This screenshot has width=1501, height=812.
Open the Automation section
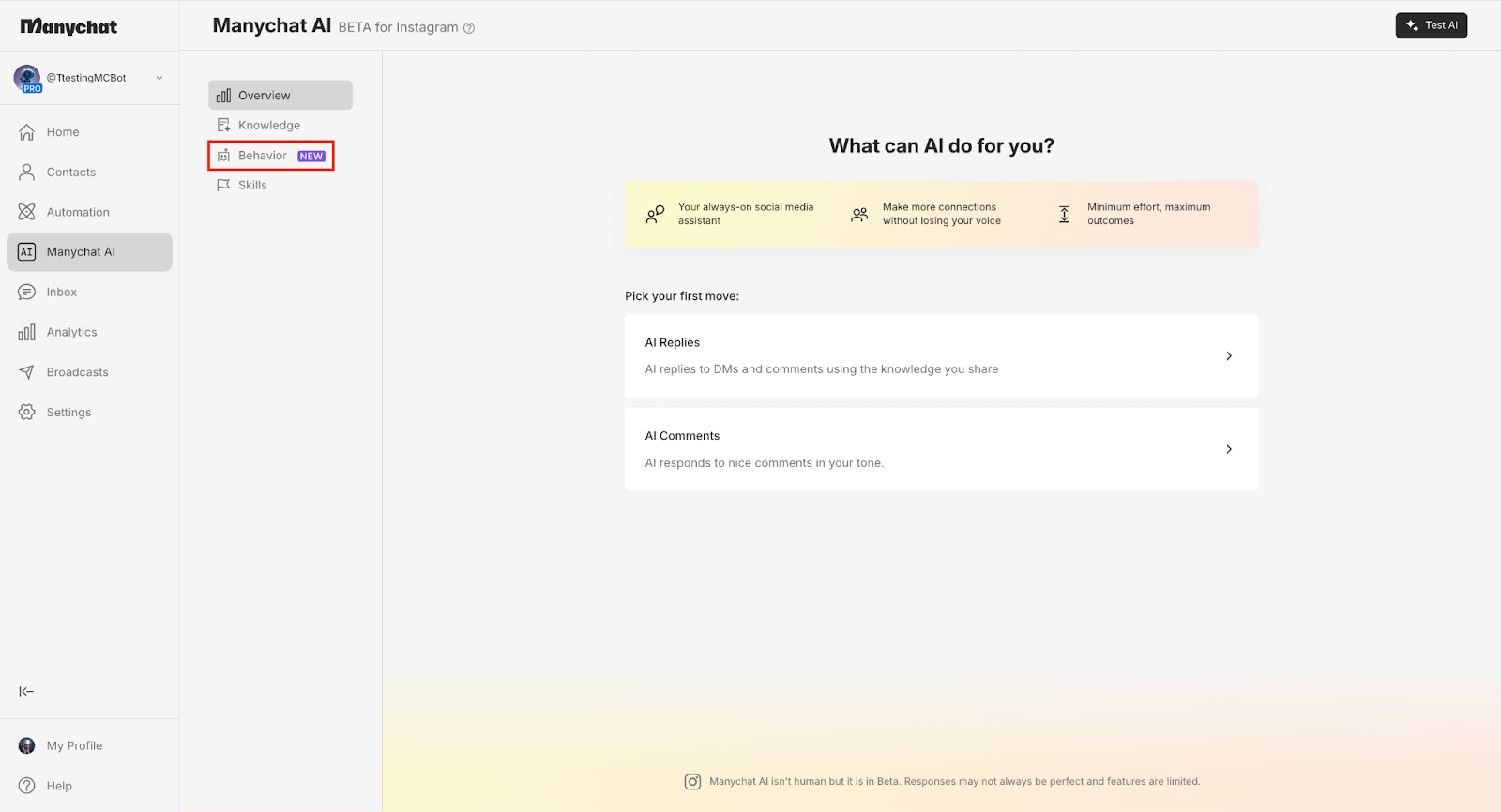(x=77, y=213)
